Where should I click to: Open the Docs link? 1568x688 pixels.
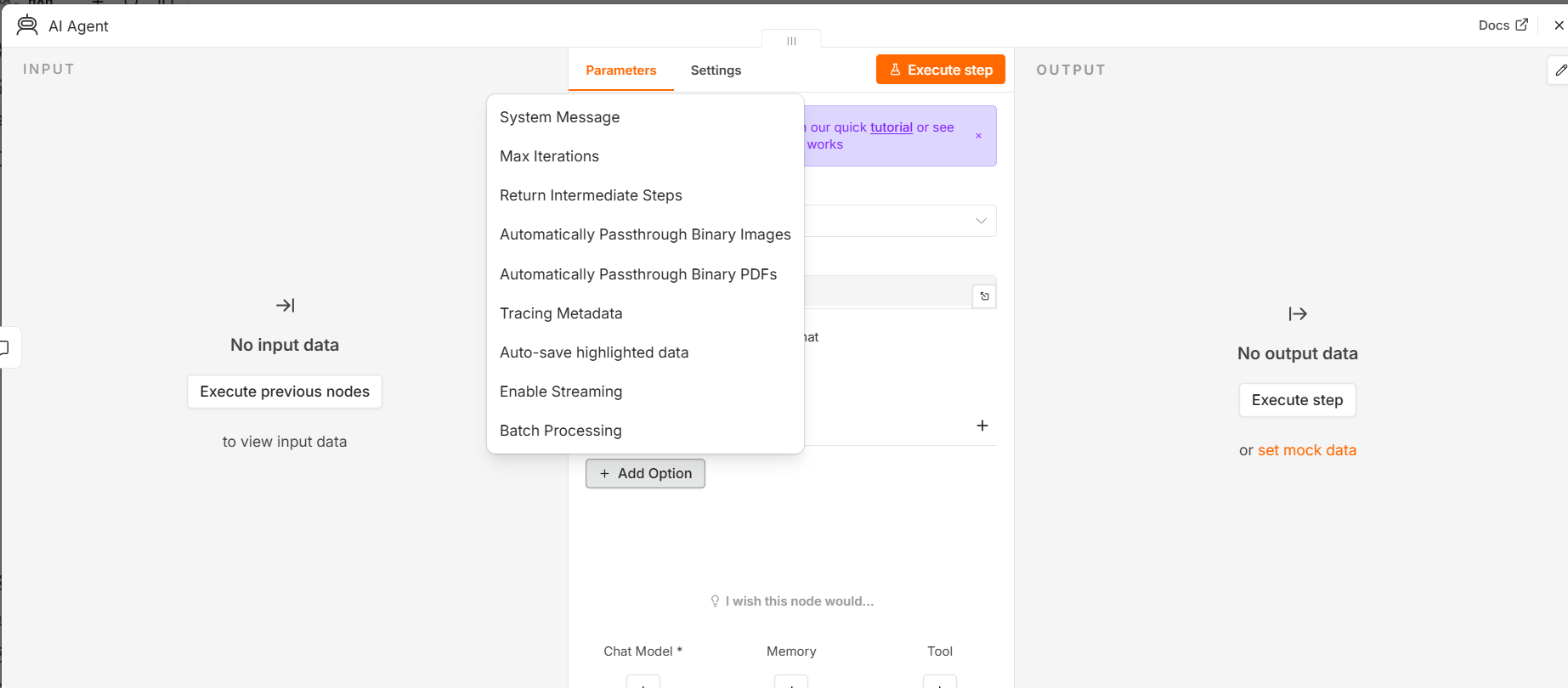click(x=1503, y=25)
